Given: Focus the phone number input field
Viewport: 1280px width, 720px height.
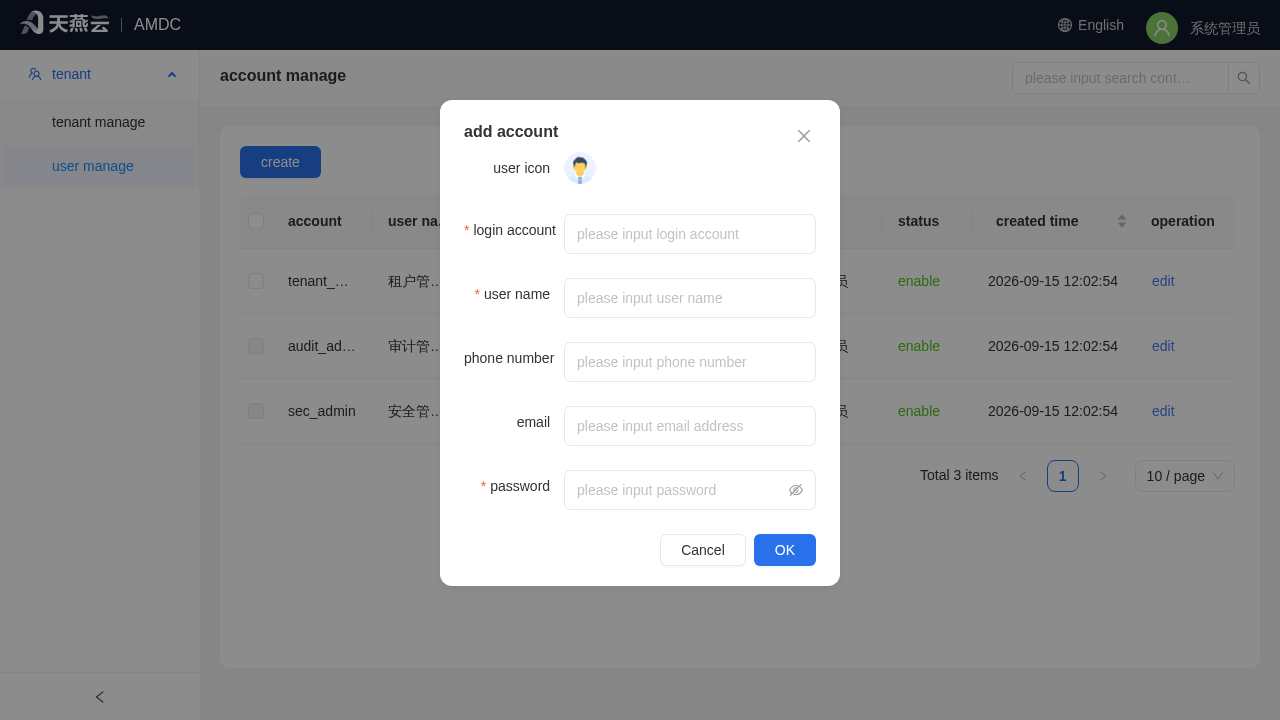Looking at the screenshot, I should (690, 362).
